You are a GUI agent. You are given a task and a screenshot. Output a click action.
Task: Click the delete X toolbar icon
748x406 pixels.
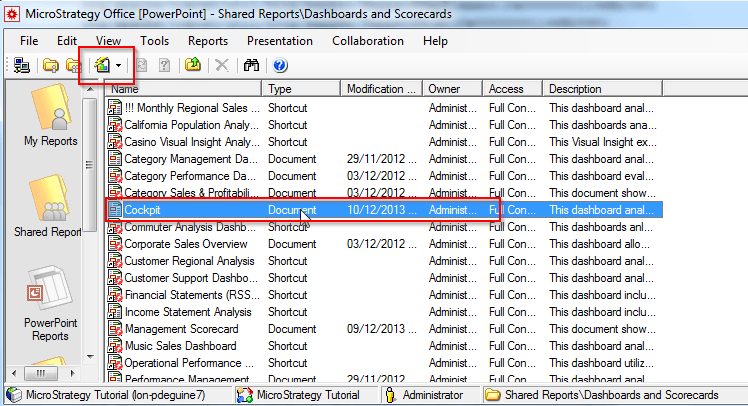(221, 65)
